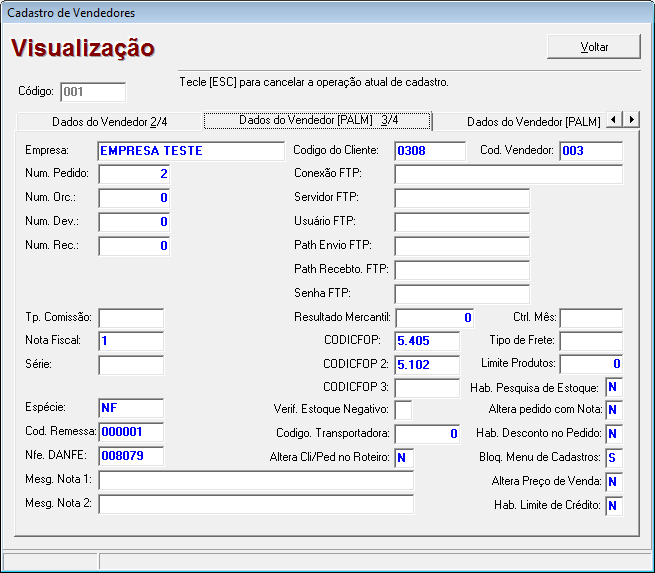Viewport: 655px width, 573px height.
Task: Click Altera Cli/Ped no Roteiro flag
Action: point(403,458)
